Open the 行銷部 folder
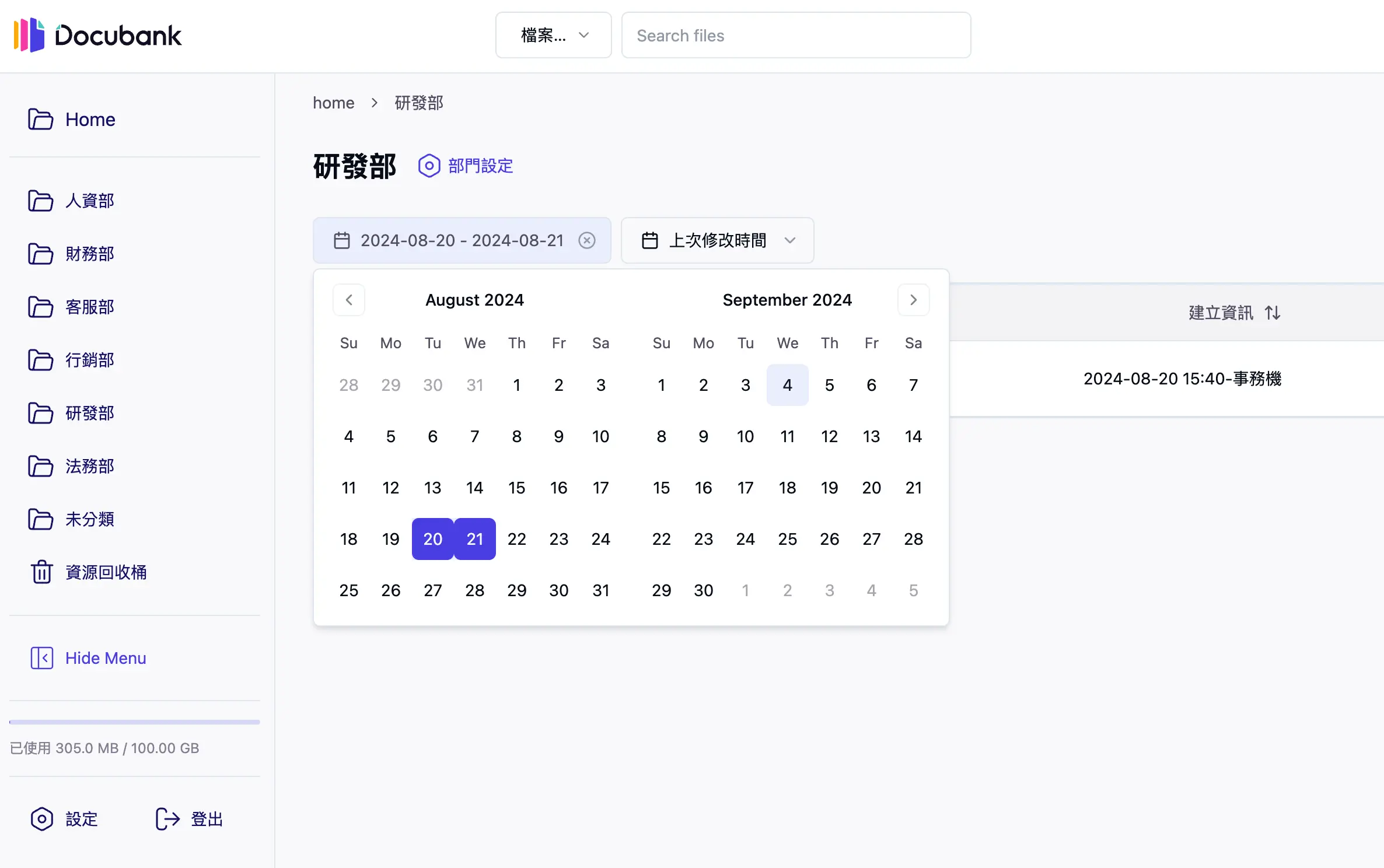This screenshot has height=868, width=1384. click(x=89, y=360)
